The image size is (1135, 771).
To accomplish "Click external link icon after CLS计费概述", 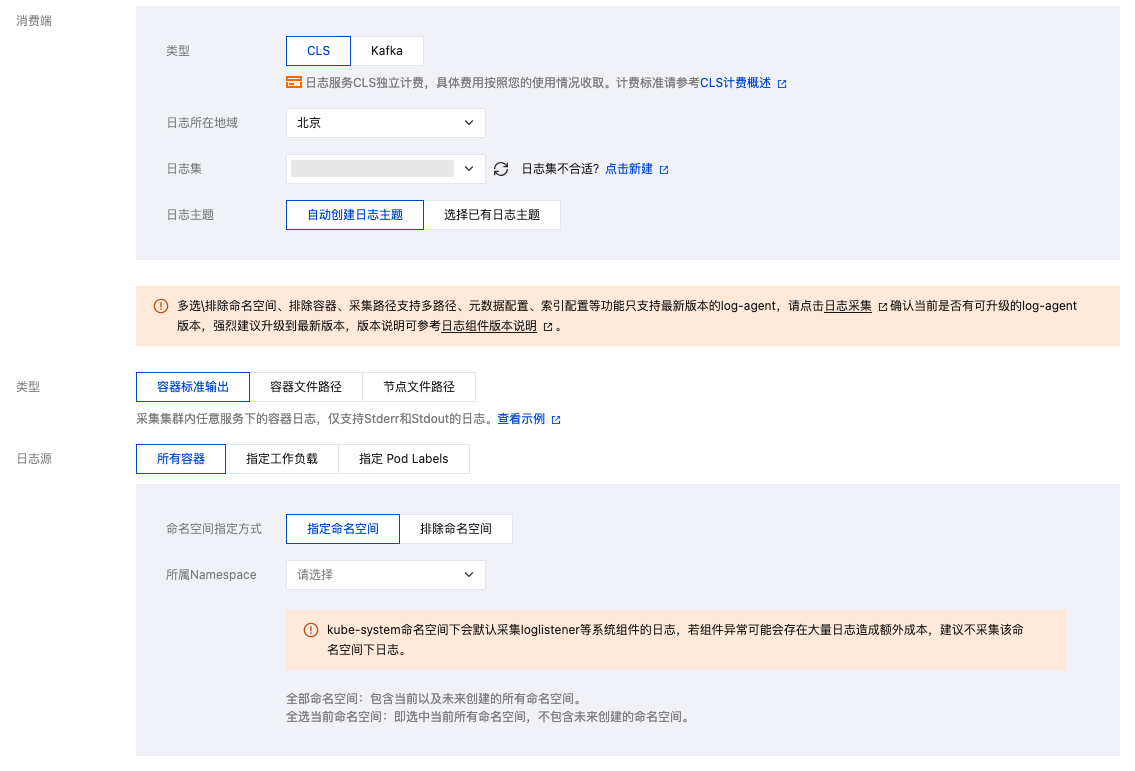I will [x=782, y=84].
